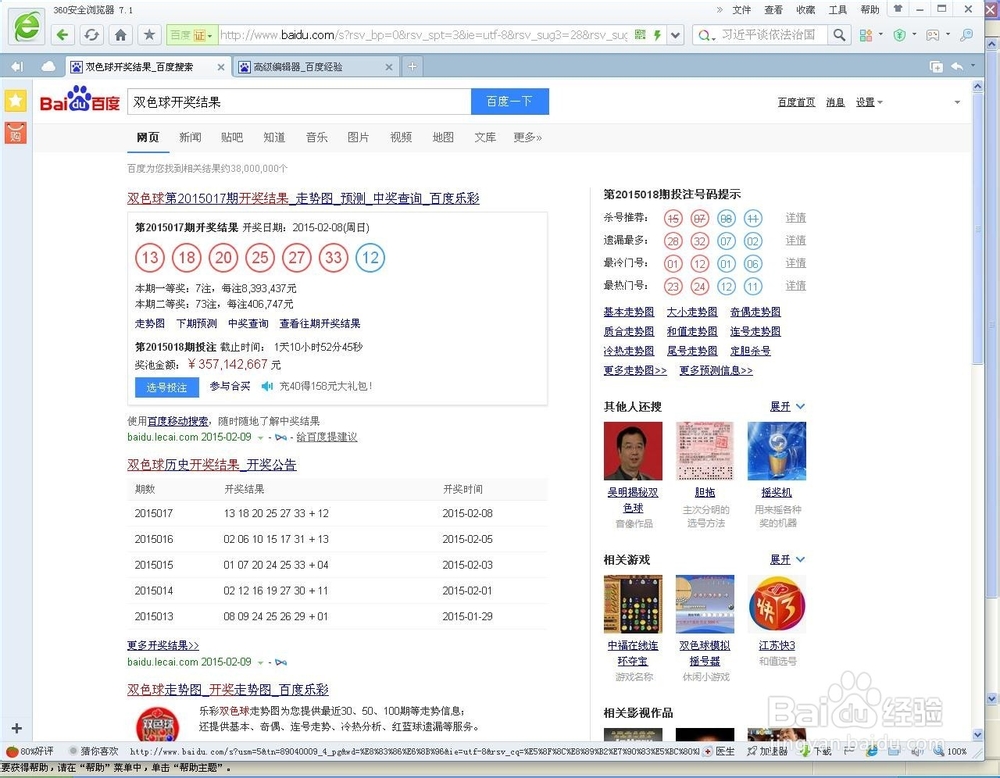Open the 360 browser home page icon
The image size is (1000, 778).
120,33
